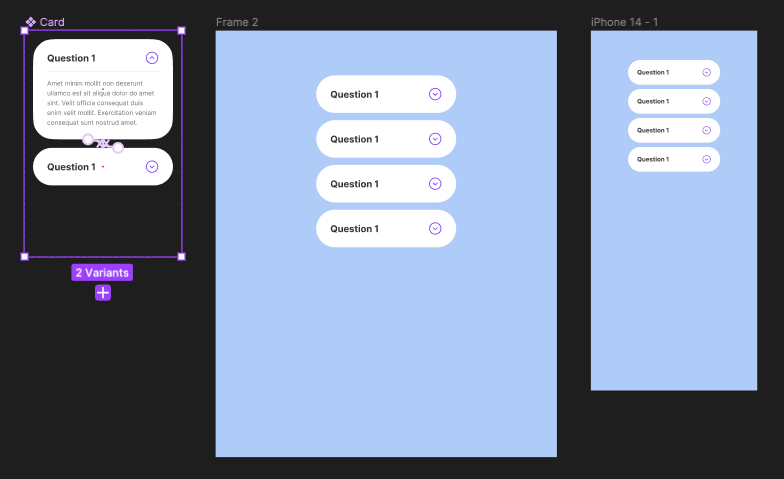Screen dimensions: 784x479
Task: Expand third Question 1 chevron in iPhone 14 frame
Action: click(706, 130)
